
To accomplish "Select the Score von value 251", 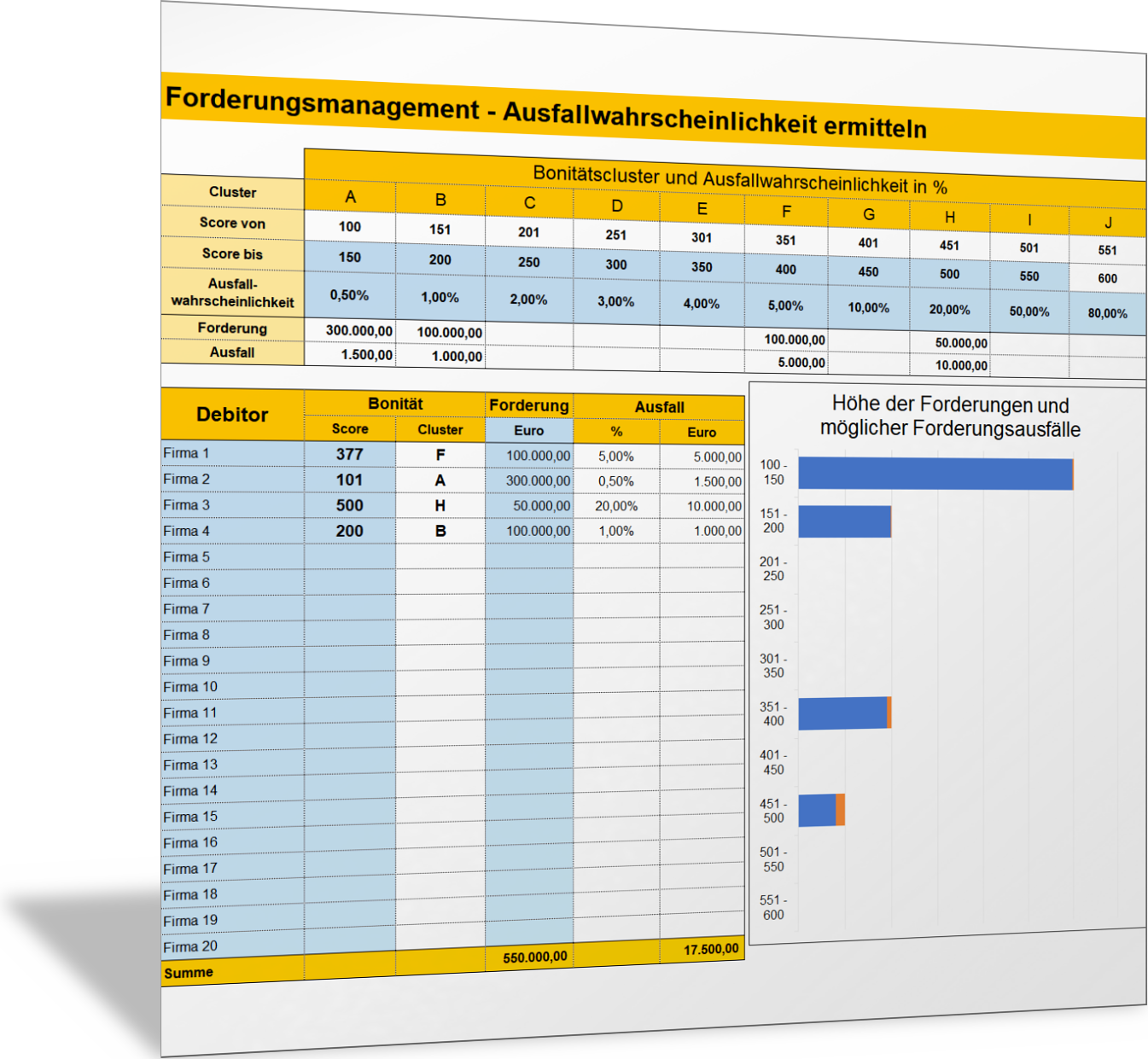I will click(x=616, y=235).
